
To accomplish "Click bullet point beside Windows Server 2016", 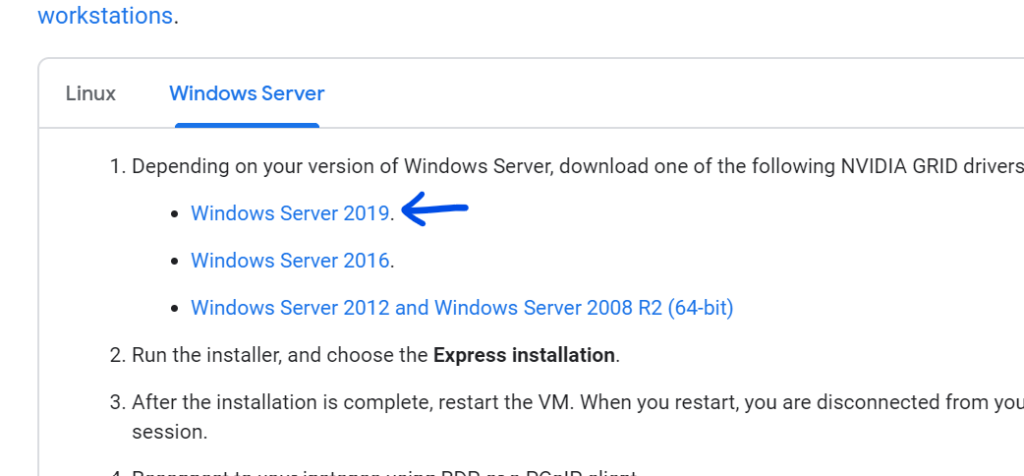I will tap(174, 261).
